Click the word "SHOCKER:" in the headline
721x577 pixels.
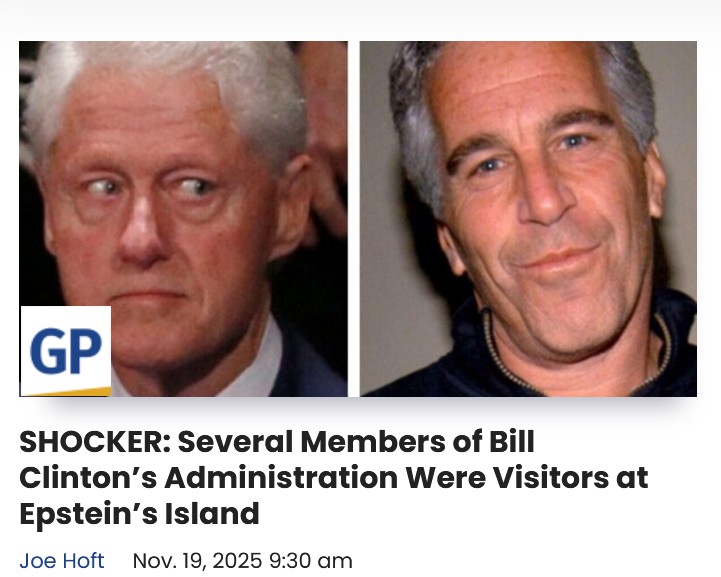click(x=95, y=442)
